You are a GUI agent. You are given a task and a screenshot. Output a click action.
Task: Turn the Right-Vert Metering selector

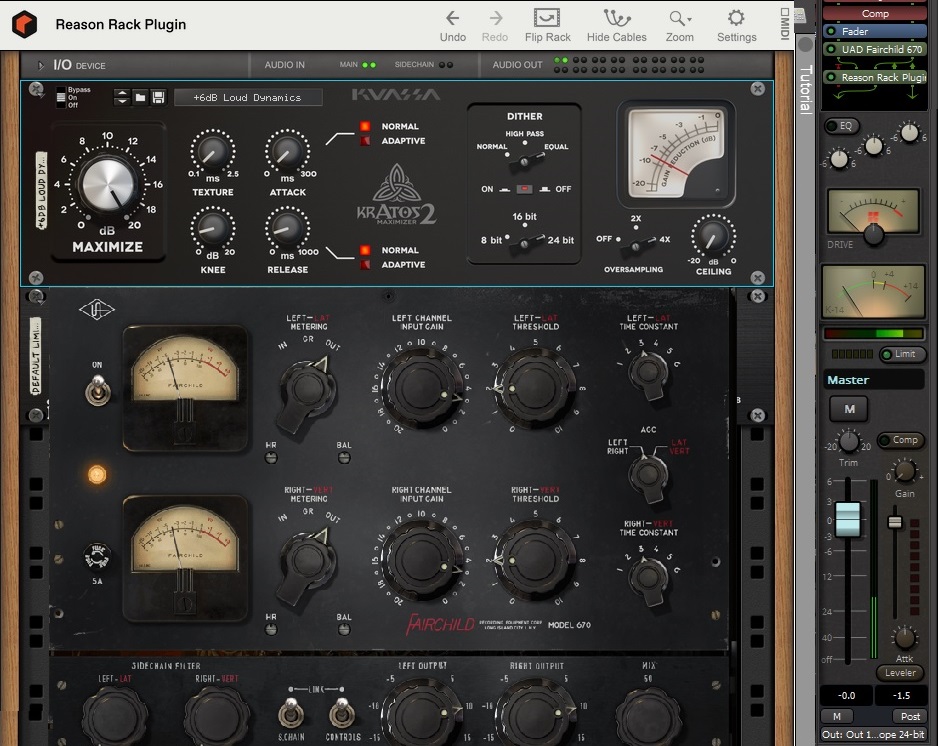[x=307, y=564]
